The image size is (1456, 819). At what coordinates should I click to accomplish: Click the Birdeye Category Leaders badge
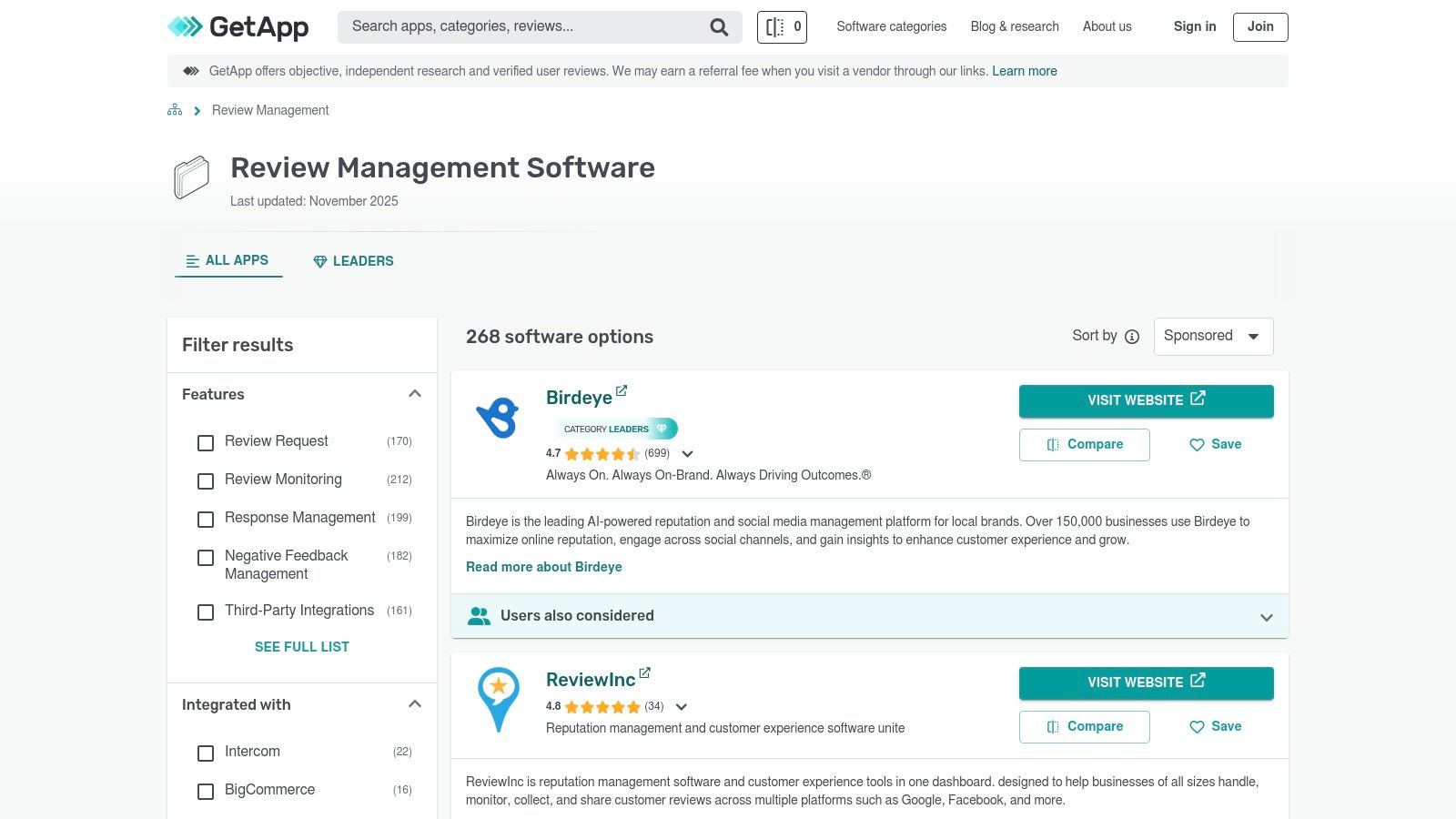click(x=615, y=429)
